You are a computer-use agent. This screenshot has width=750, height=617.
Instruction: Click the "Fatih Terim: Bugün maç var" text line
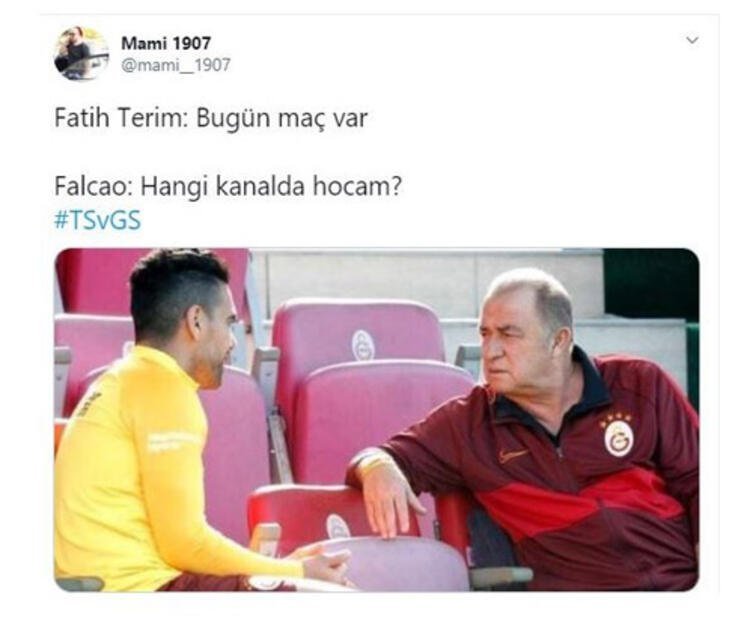[x=211, y=118]
